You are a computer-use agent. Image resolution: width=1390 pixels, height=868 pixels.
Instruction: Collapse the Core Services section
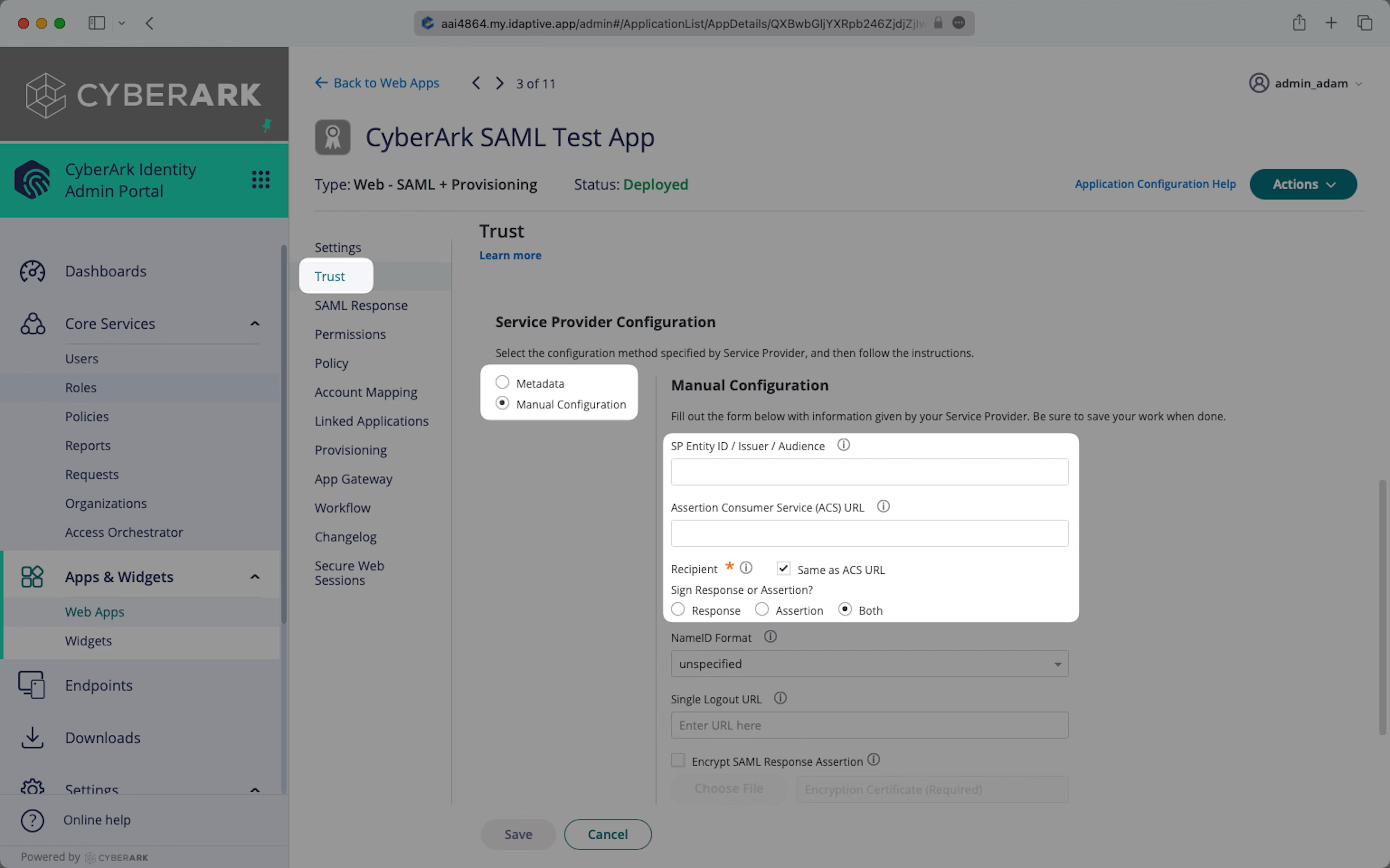pyautogui.click(x=255, y=323)
